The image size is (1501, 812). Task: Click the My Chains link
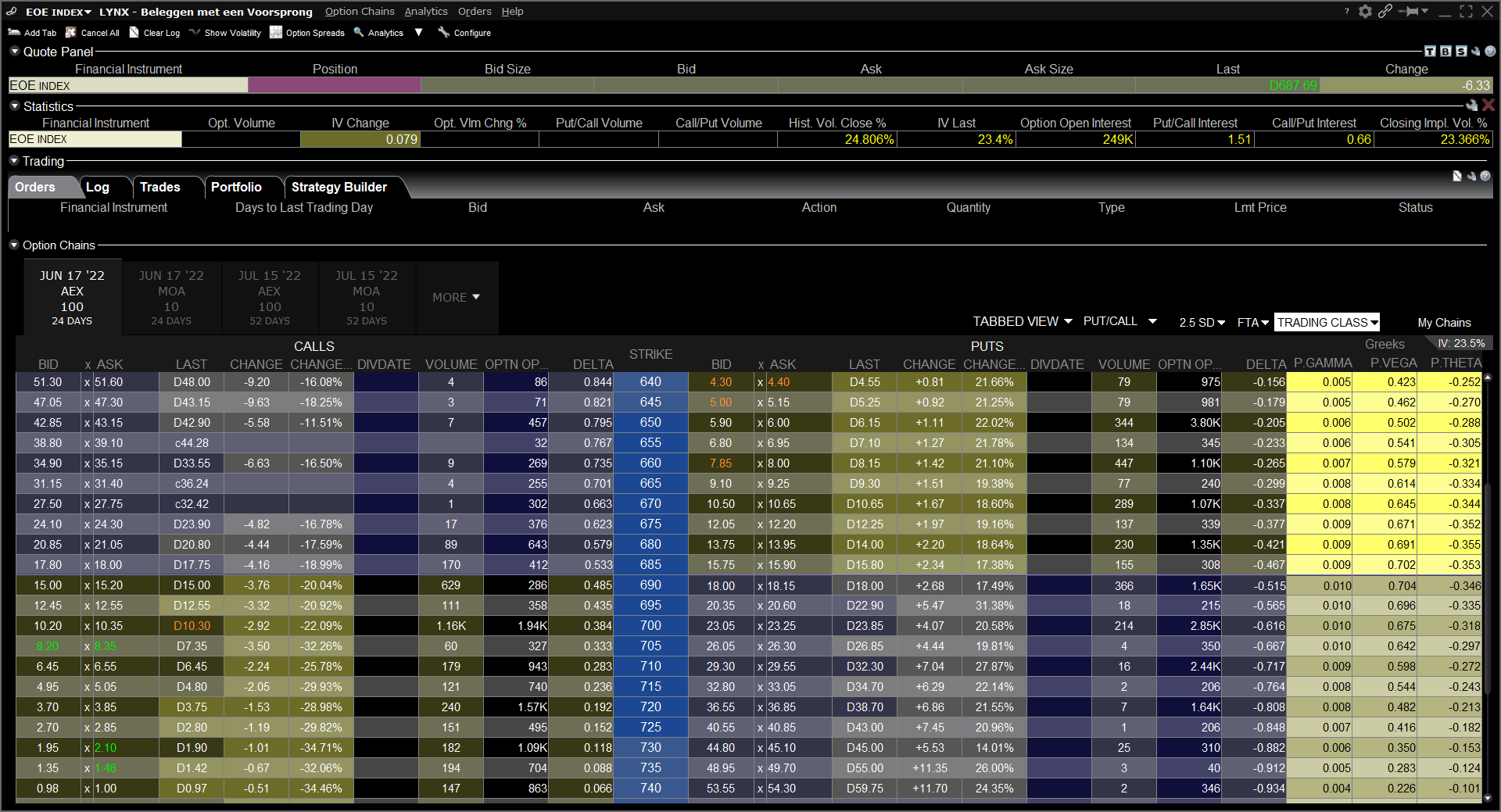[x=1444, y=322]
